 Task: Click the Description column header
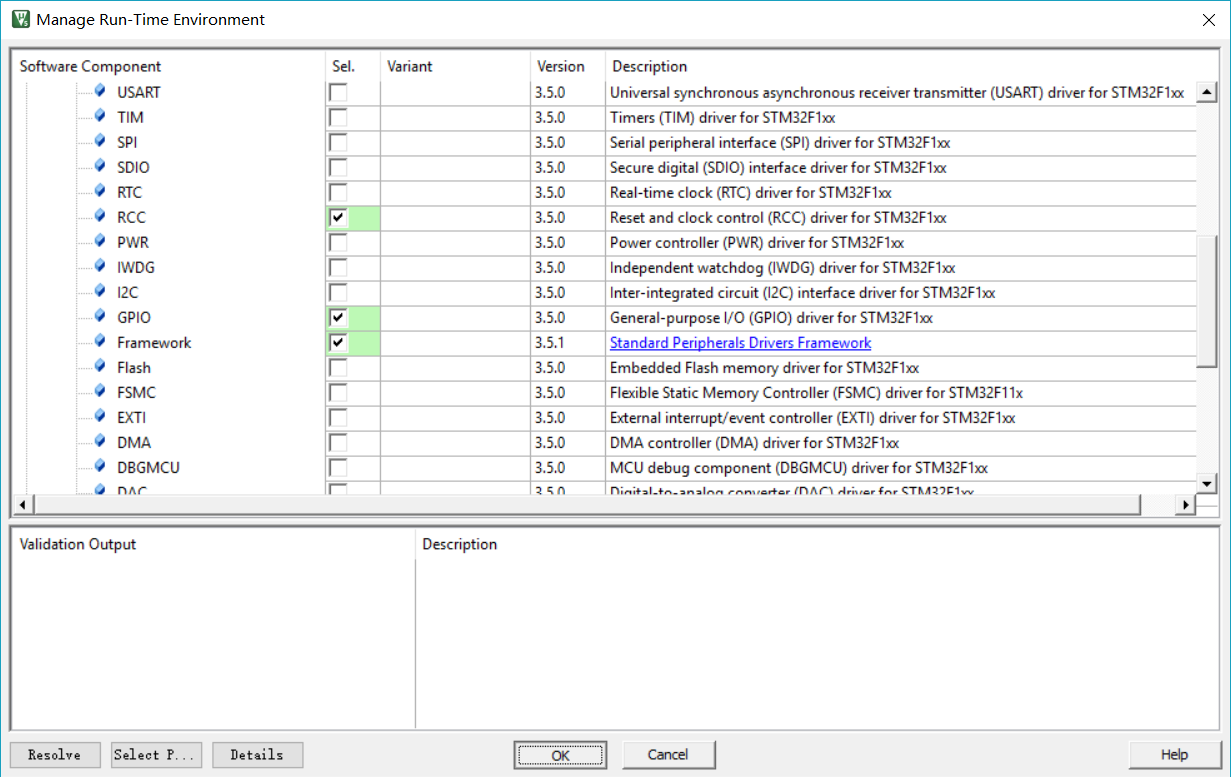click(x=650, y=66)
